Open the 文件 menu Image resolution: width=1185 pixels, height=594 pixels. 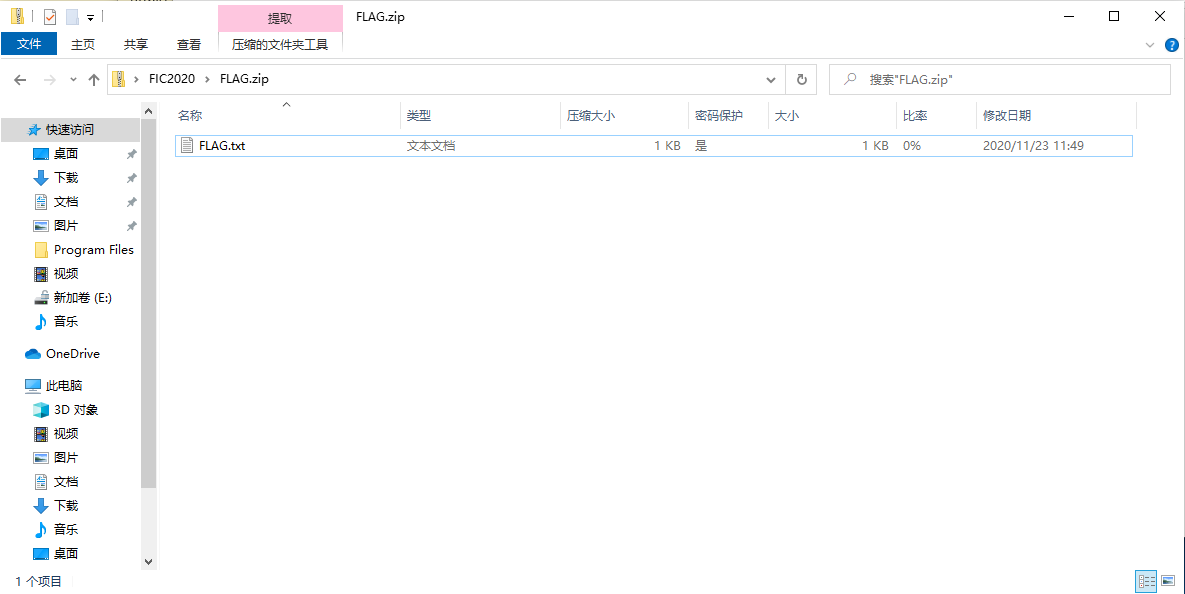click(29, 44)
